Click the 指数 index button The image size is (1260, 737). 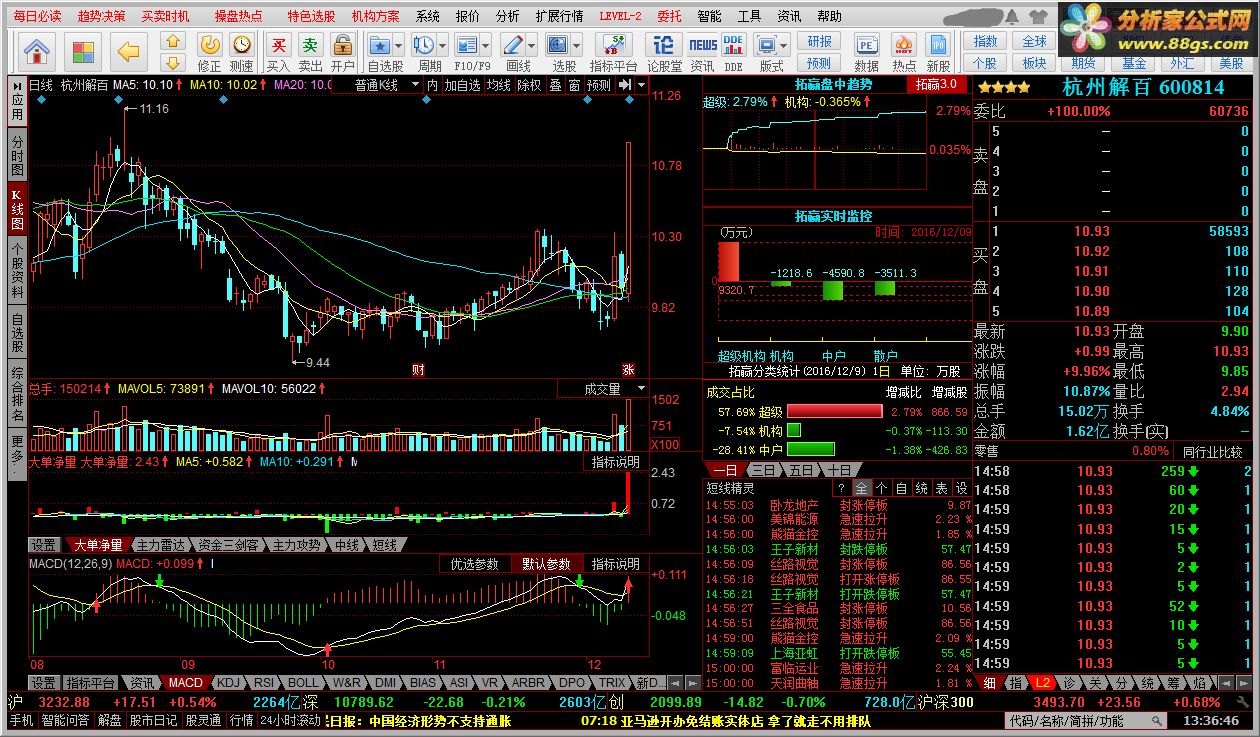point(985,41)
